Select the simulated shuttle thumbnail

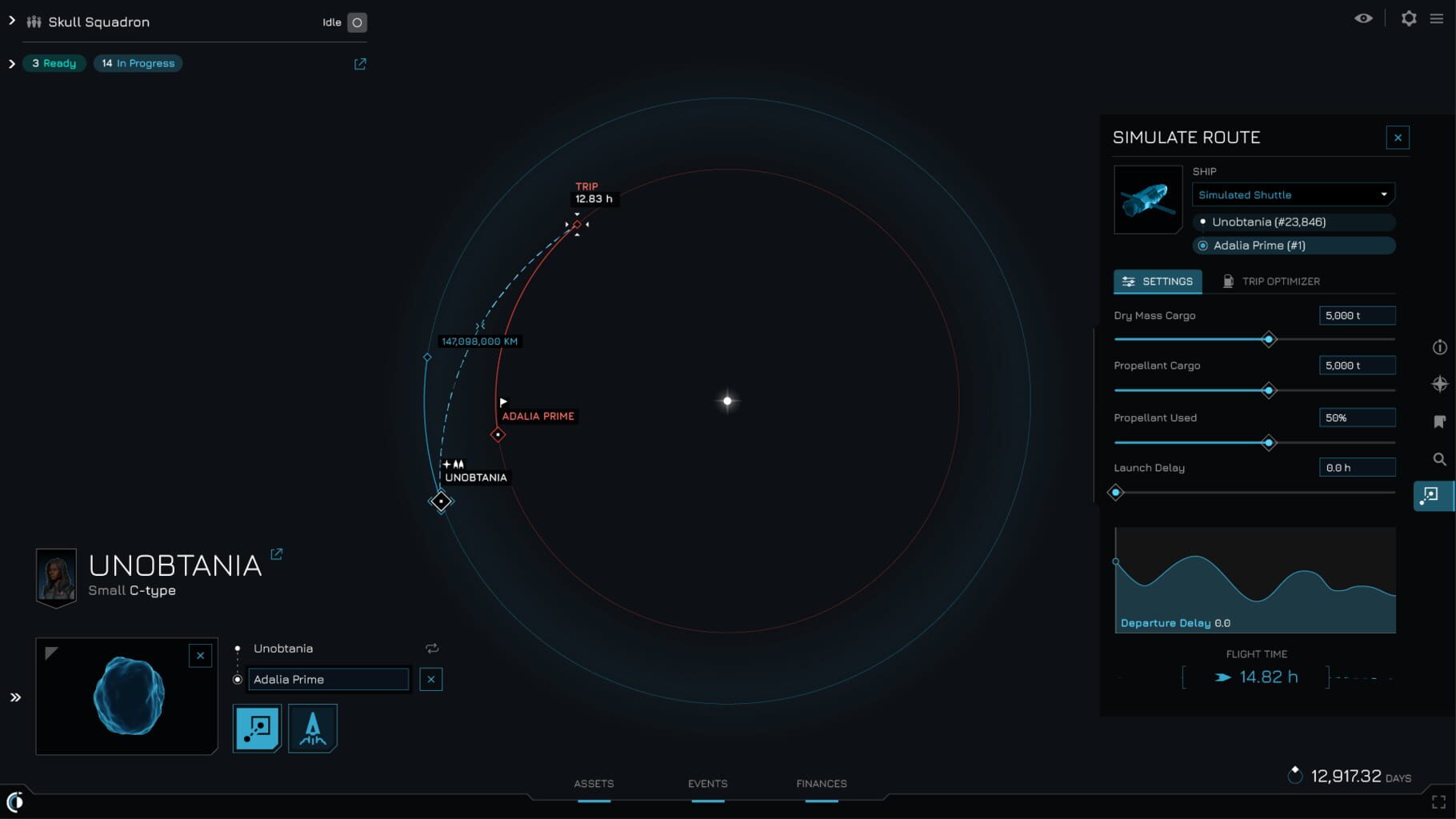click(x=1148, y=199)
